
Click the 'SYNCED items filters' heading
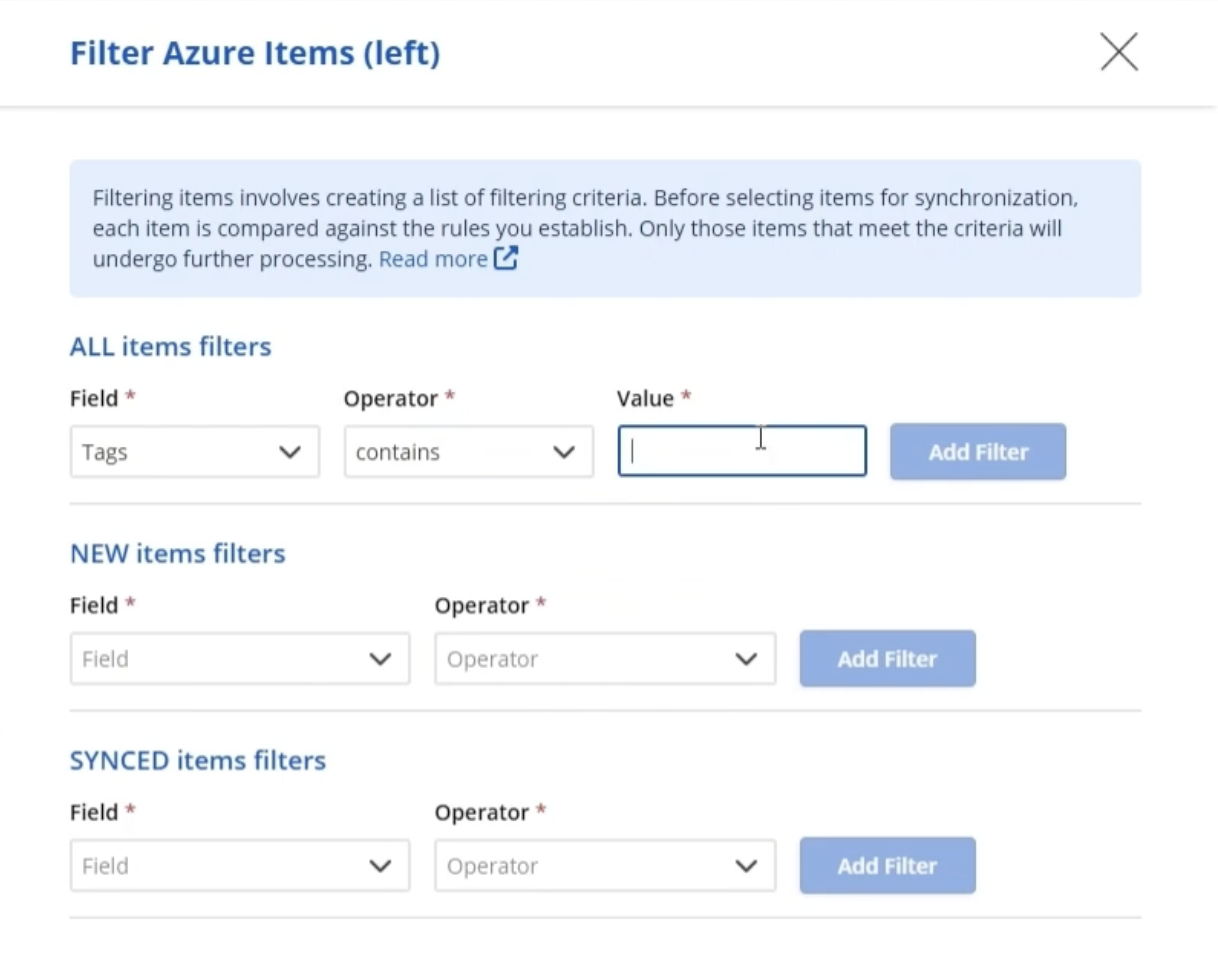tap(198, 761)
